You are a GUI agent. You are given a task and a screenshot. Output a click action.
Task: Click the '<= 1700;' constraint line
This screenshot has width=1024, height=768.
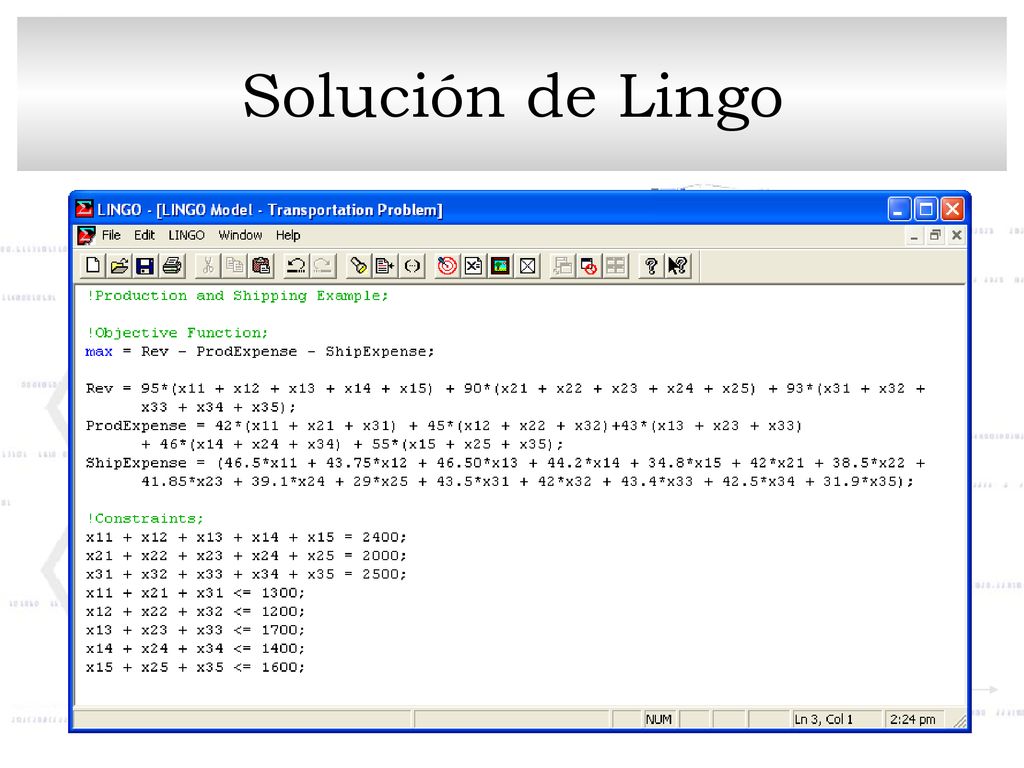tap(195, 630)
